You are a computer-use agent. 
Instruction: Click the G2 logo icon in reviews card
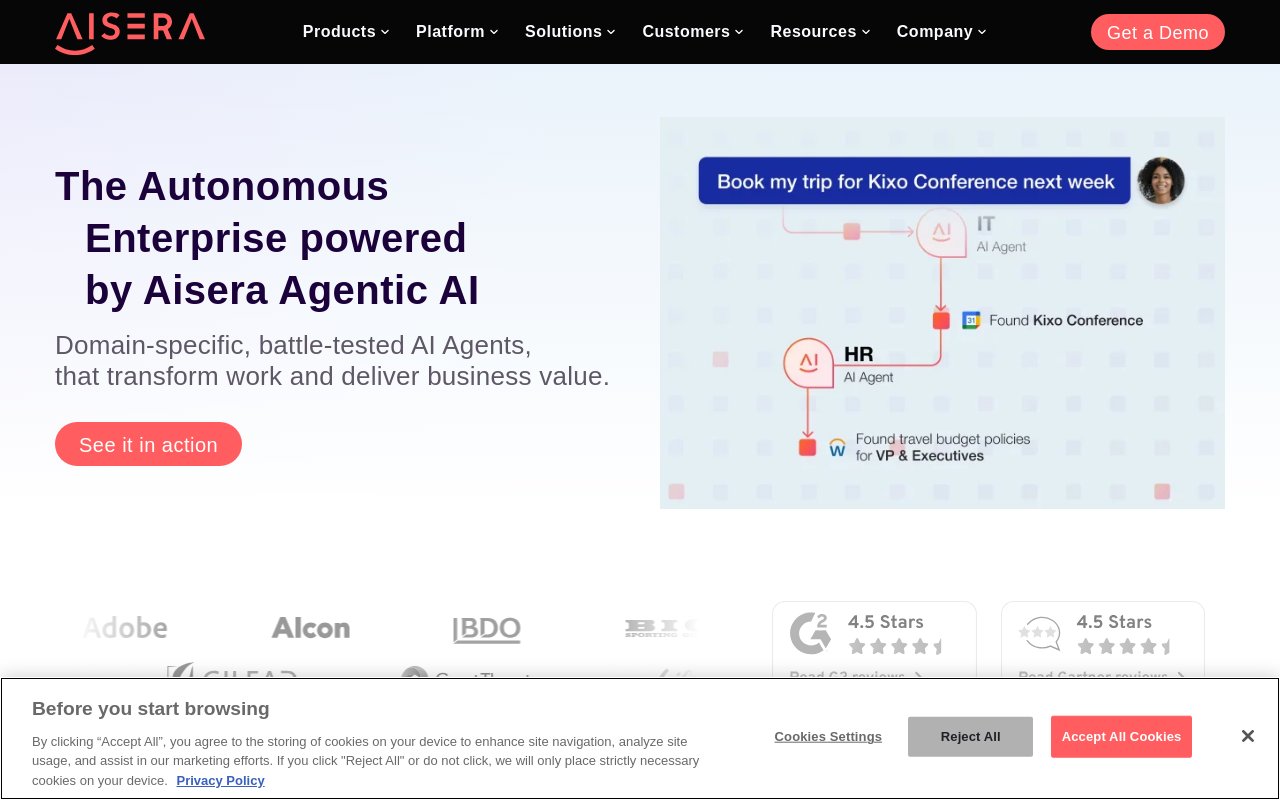pos(810,633)
